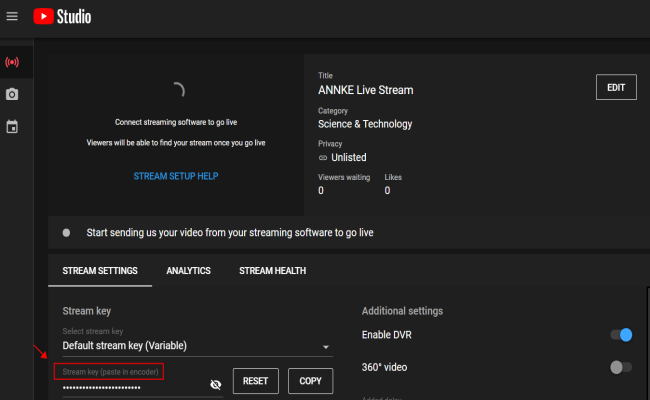Viewport: 650px width, 400px height.
Task: Open the Analytics tab
Action: point(188,271)
